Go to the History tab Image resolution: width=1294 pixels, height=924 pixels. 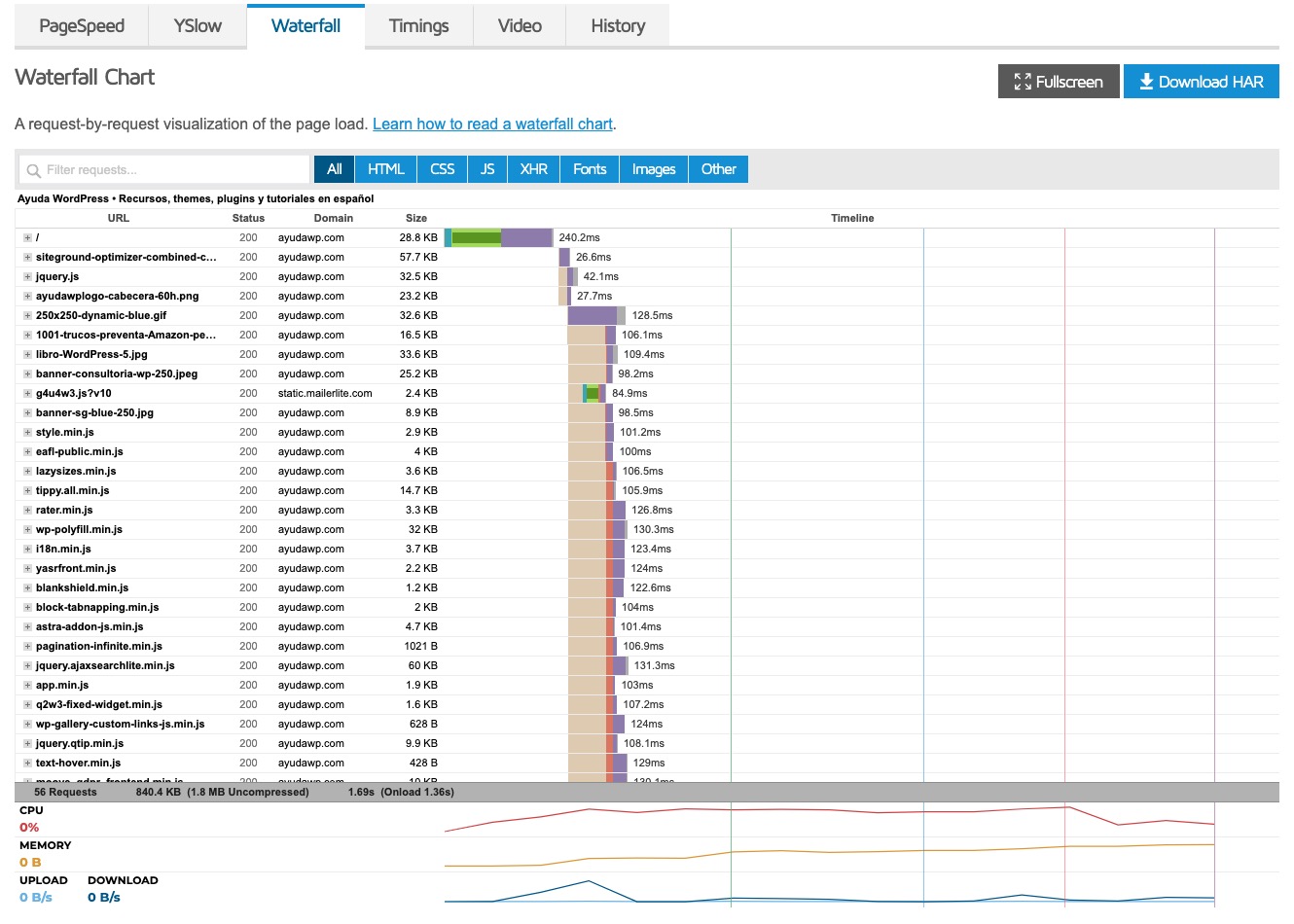pos(618,26)
